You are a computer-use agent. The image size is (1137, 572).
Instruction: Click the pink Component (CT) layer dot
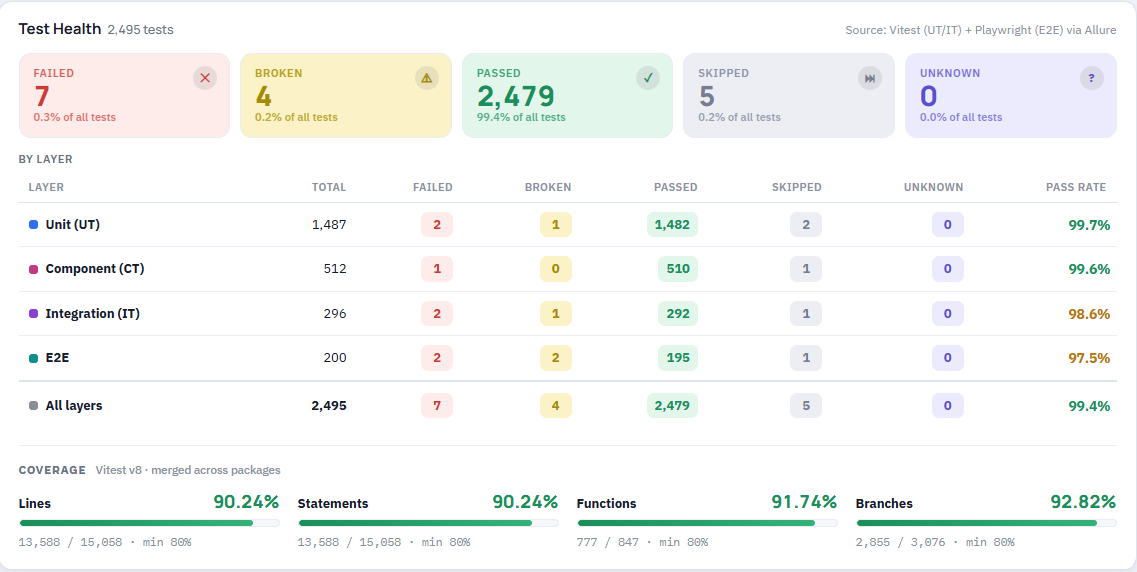click(x=33, y=269)
